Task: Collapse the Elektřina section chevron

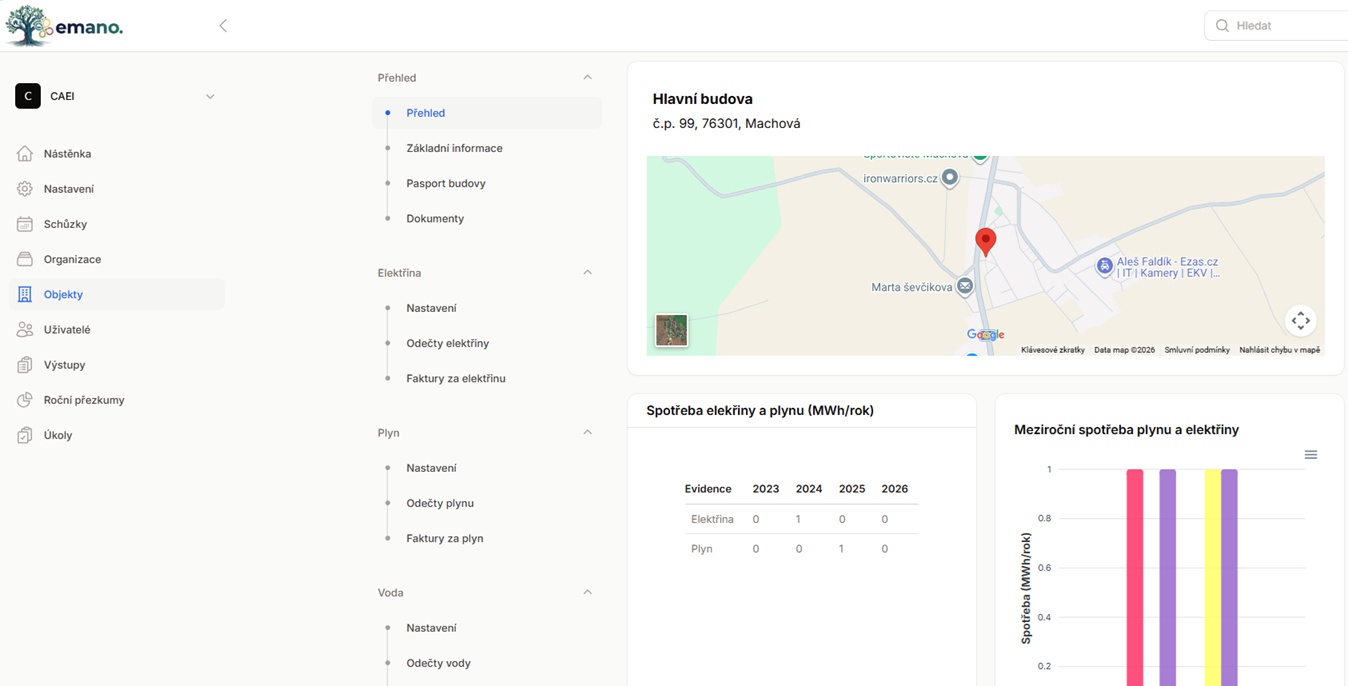Action: pos(587,272)
